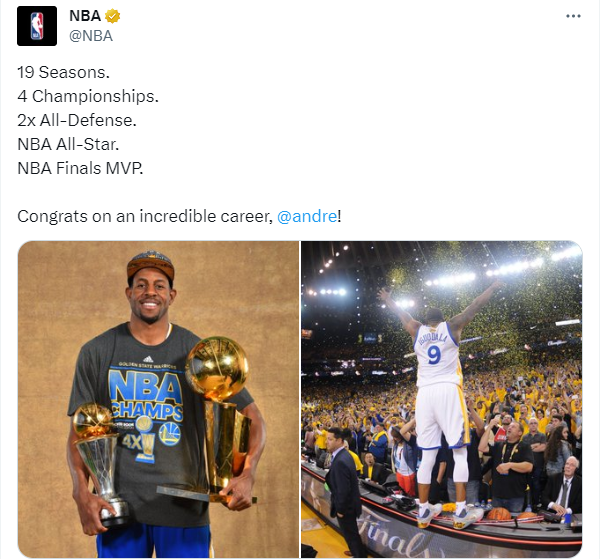Click the gold verified badge beside NBA
Viewport: 602px width, 559px height.
pos(112,16)
